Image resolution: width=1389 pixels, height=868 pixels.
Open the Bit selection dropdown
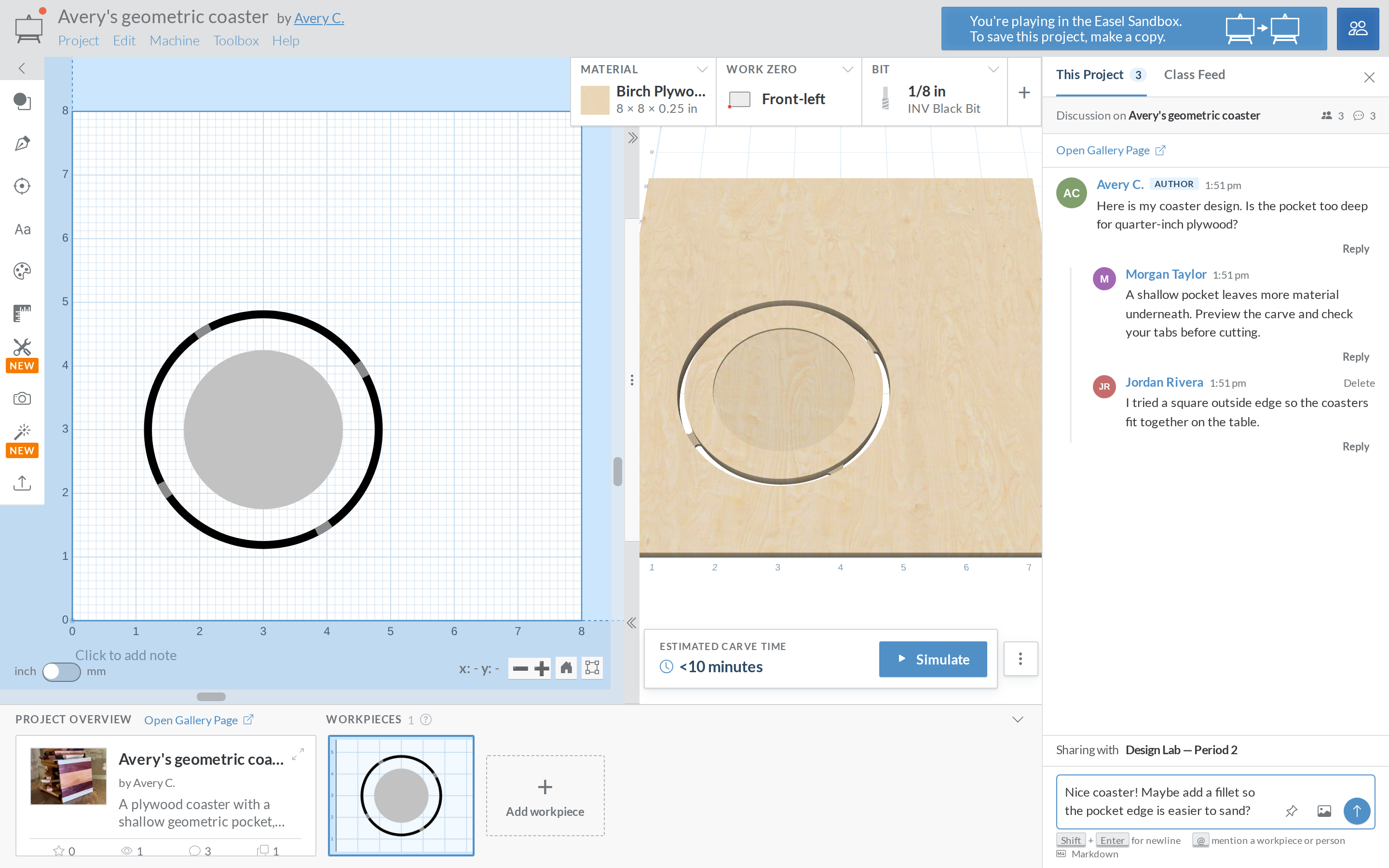pos(993,69)
